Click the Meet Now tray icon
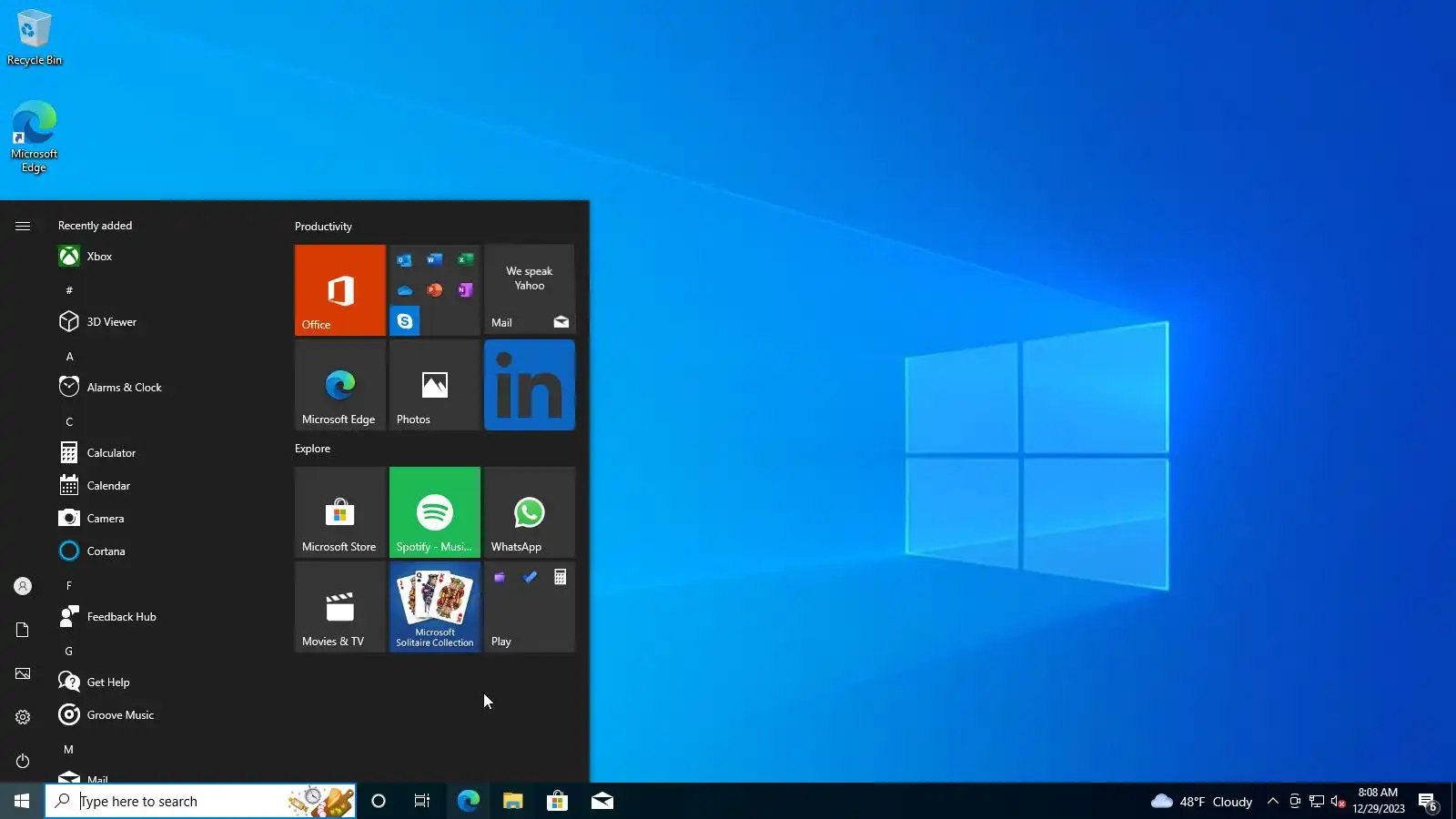1456x819 pixels. [1295, 802]
